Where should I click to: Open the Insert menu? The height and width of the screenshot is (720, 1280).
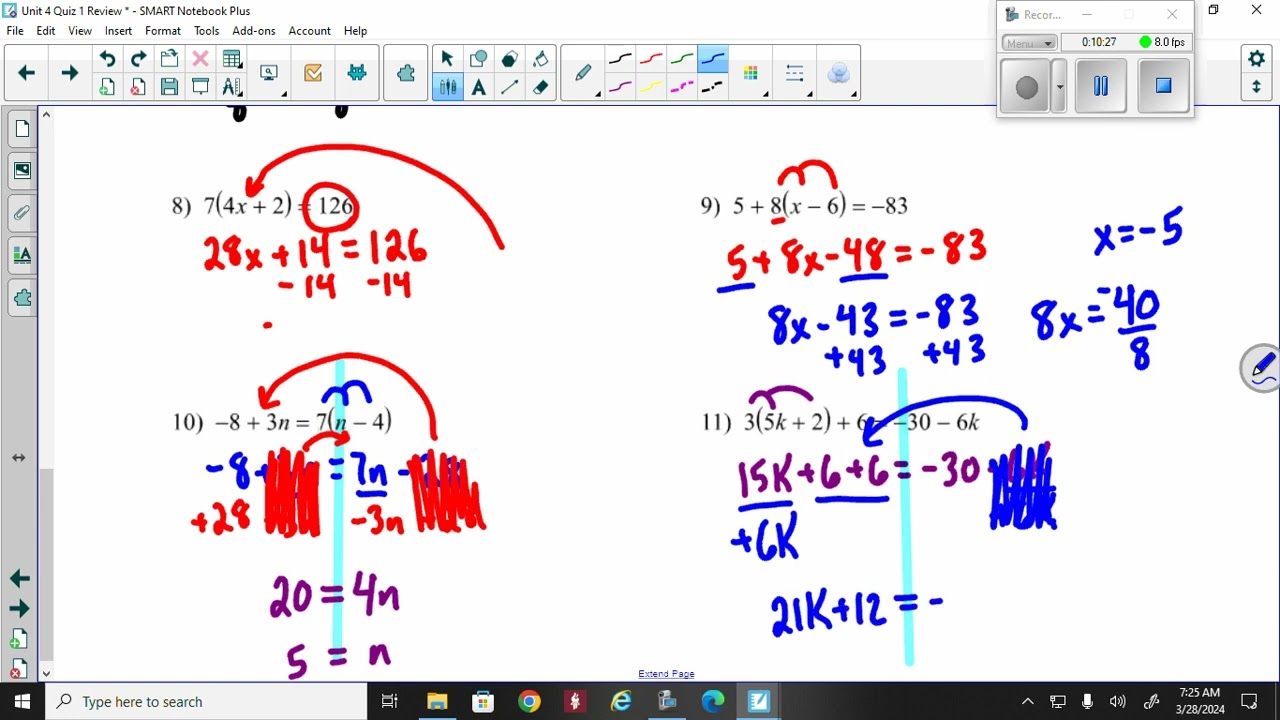click(118, 31)
